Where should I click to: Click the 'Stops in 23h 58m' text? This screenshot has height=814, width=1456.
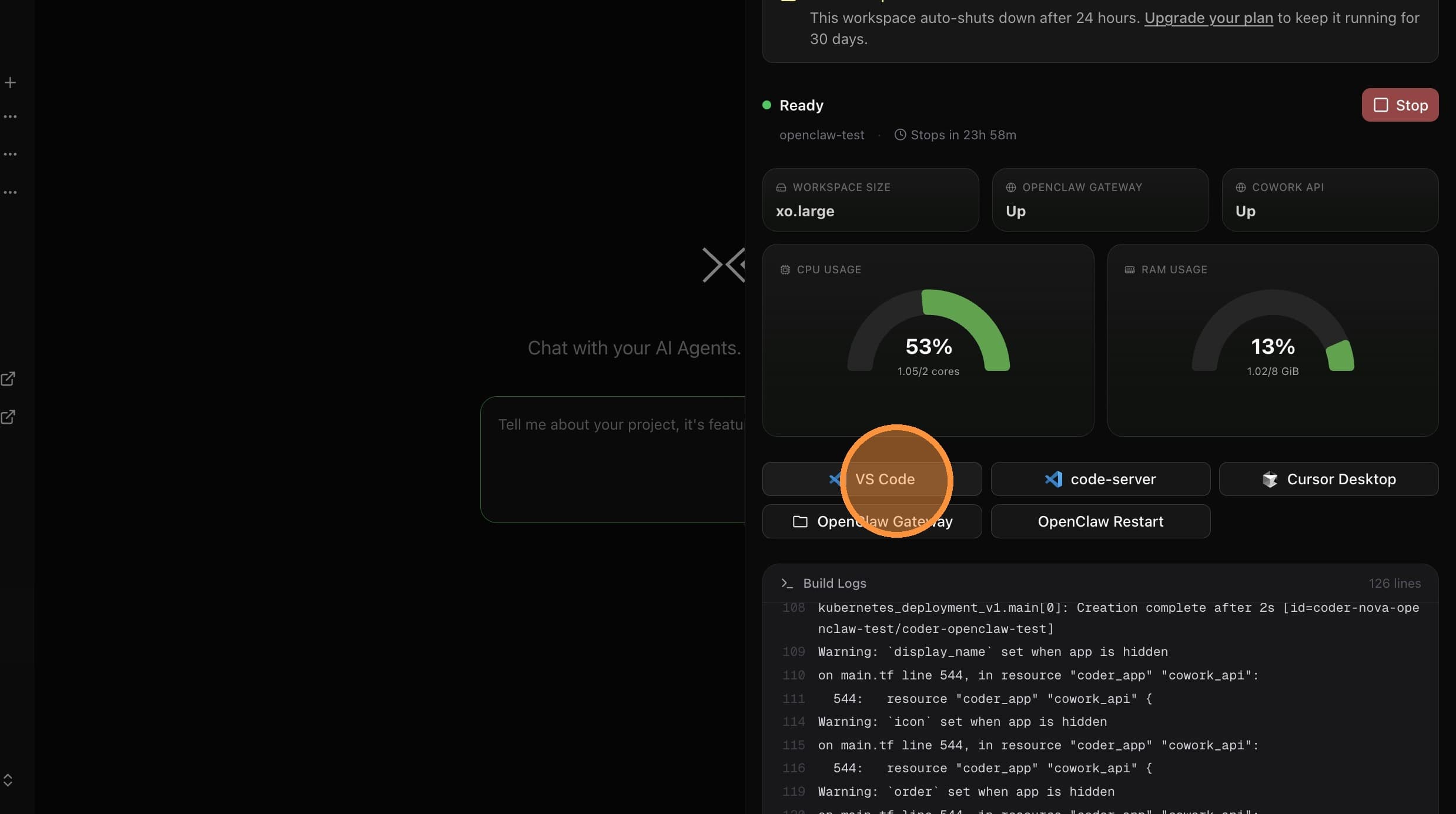(963, 135)
